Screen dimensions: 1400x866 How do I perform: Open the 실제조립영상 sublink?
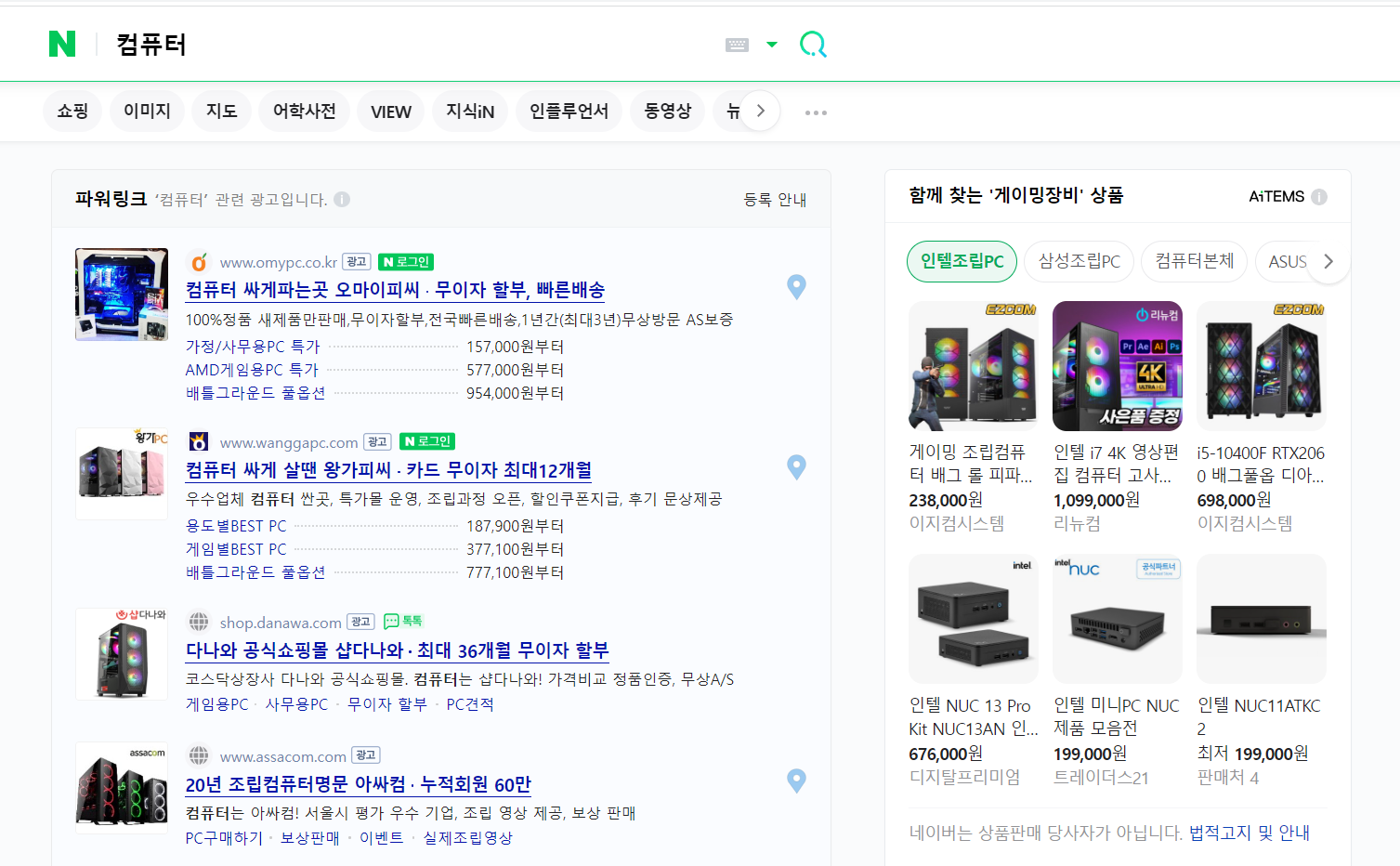tap(467, 838)
